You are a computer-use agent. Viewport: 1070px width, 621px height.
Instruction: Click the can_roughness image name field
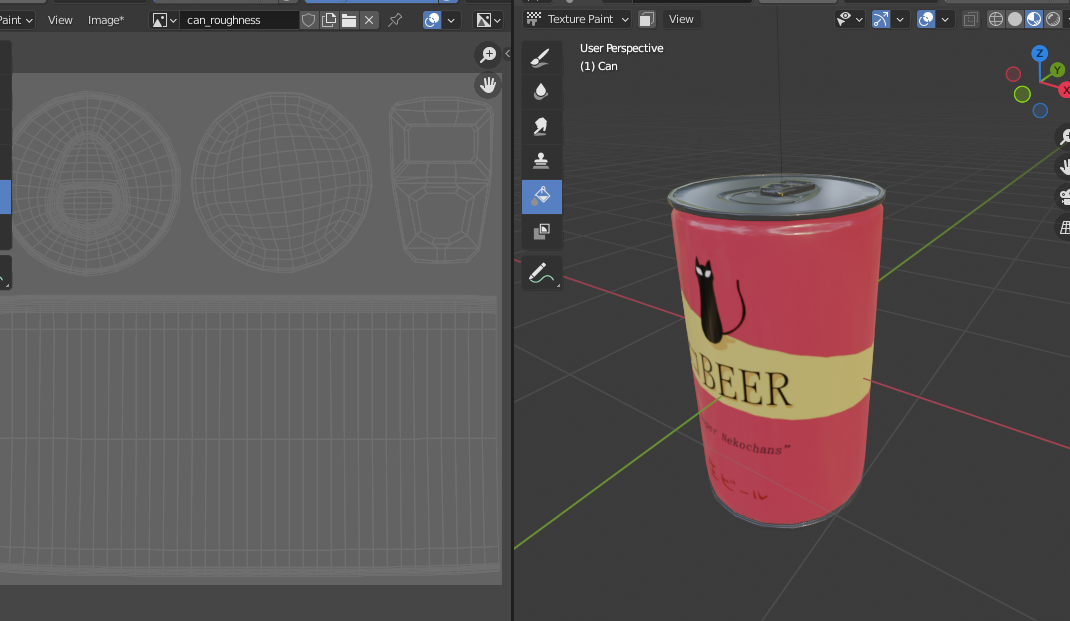(238, 20)
